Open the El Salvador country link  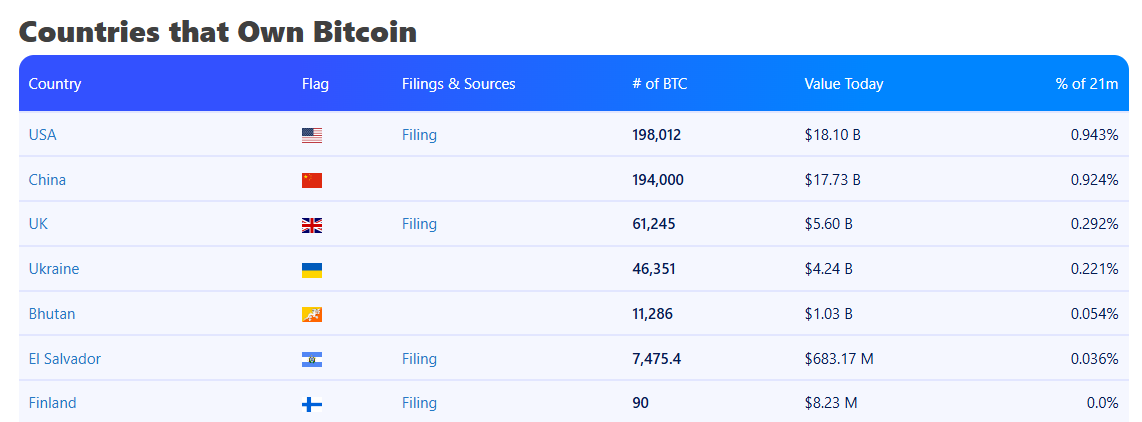pos(65,359)
